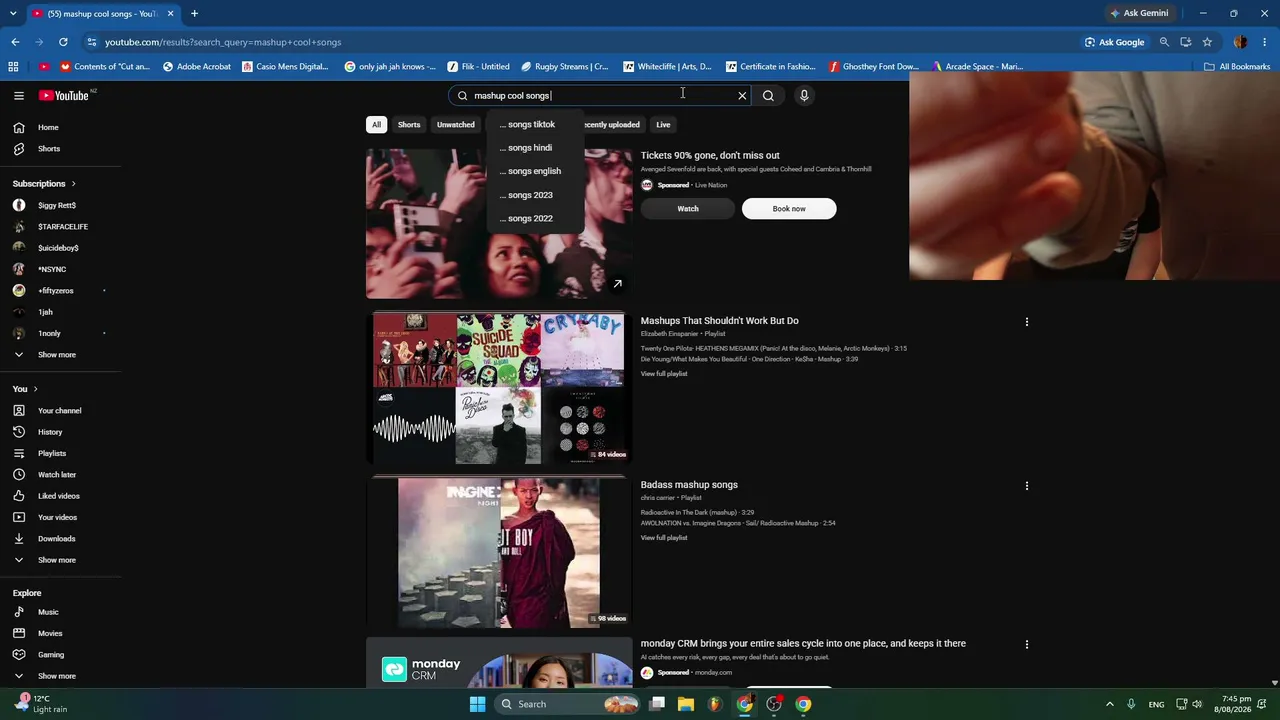The width and height of the screenshot is (1280, 720).
Task: Bookmark this tab with the star
Action: 1207,42
